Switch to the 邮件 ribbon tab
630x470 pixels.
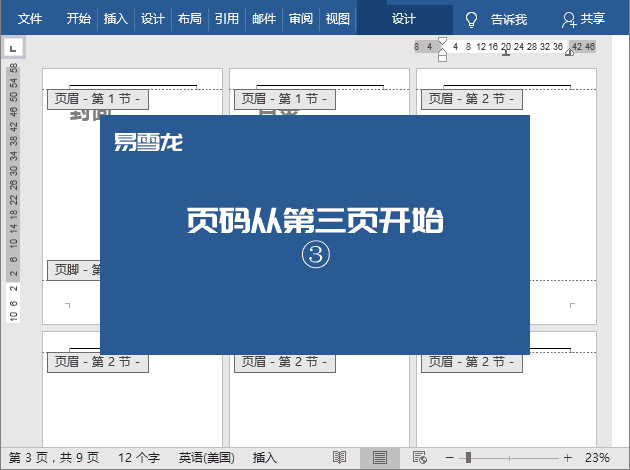pyautogui.click(x=264, y=18)
